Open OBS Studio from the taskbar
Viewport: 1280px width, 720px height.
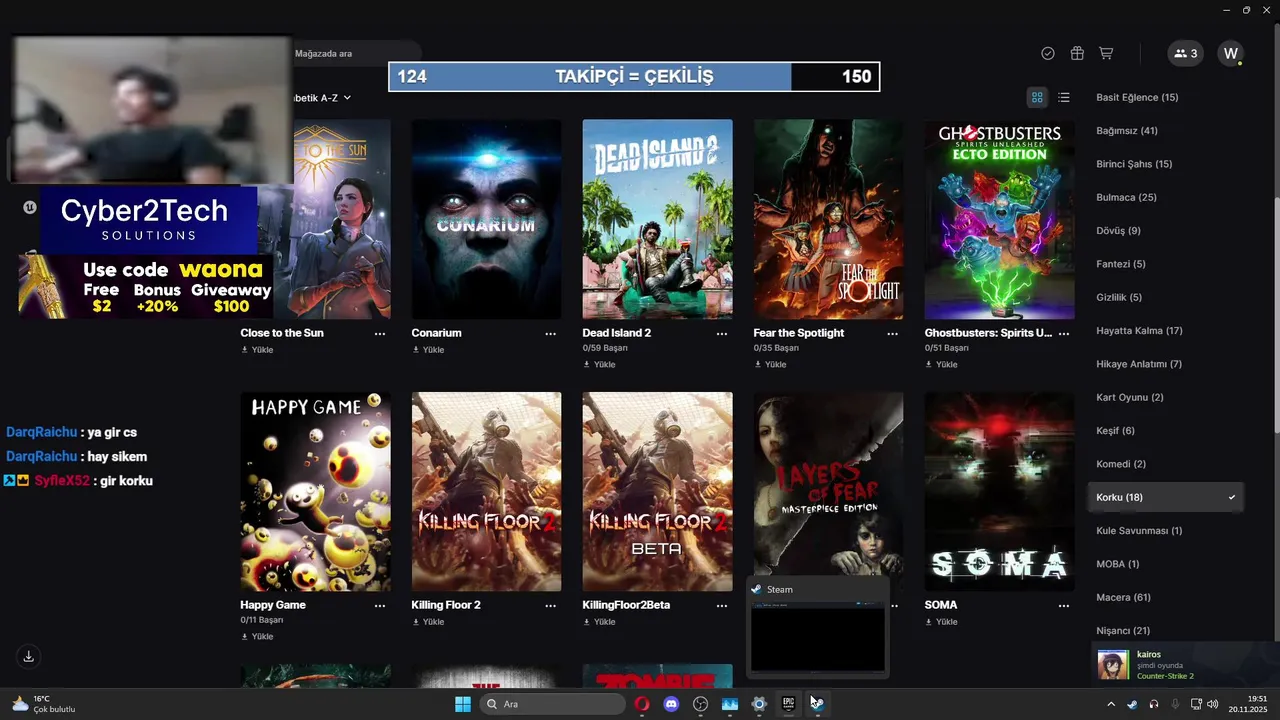click(700, 704)
